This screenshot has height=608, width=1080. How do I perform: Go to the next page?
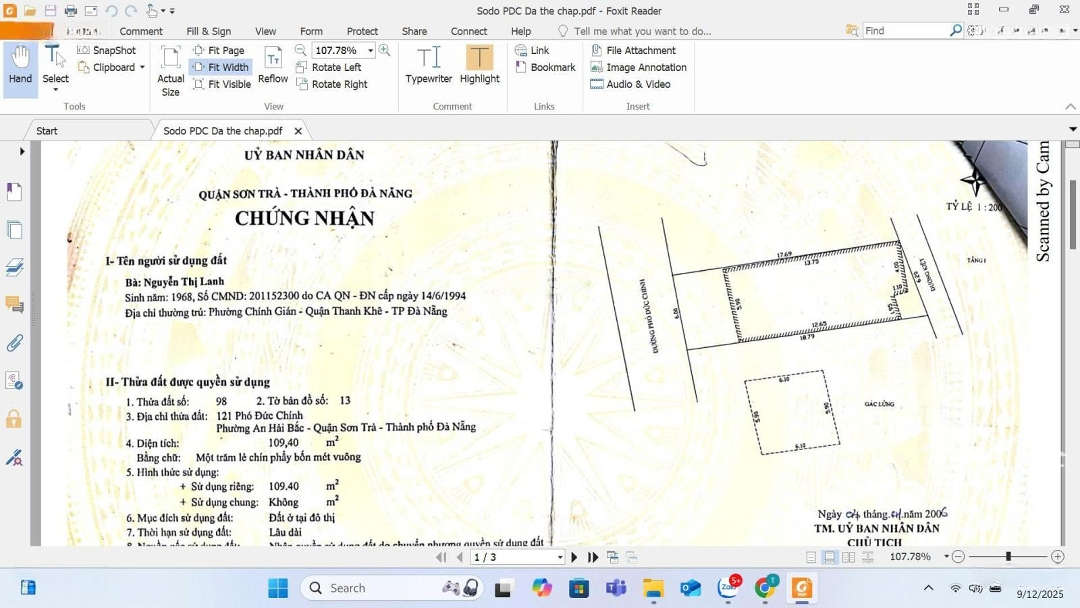574,557
